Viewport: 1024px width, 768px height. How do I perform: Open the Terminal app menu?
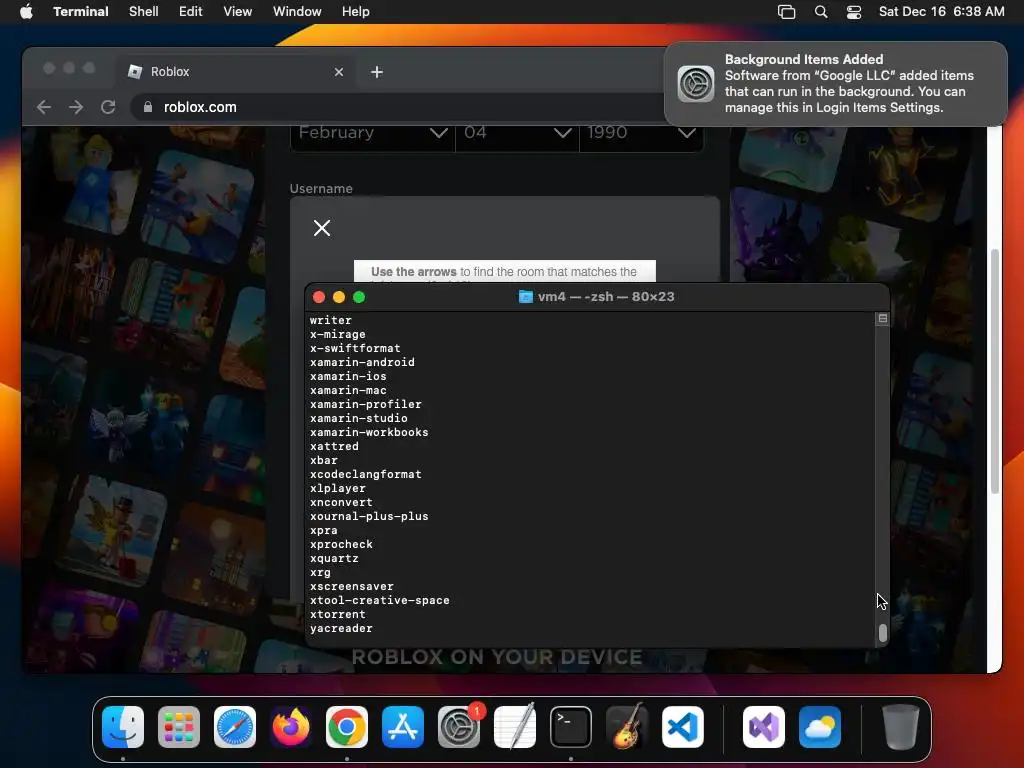pyautogui.click(x=81, y=12)
